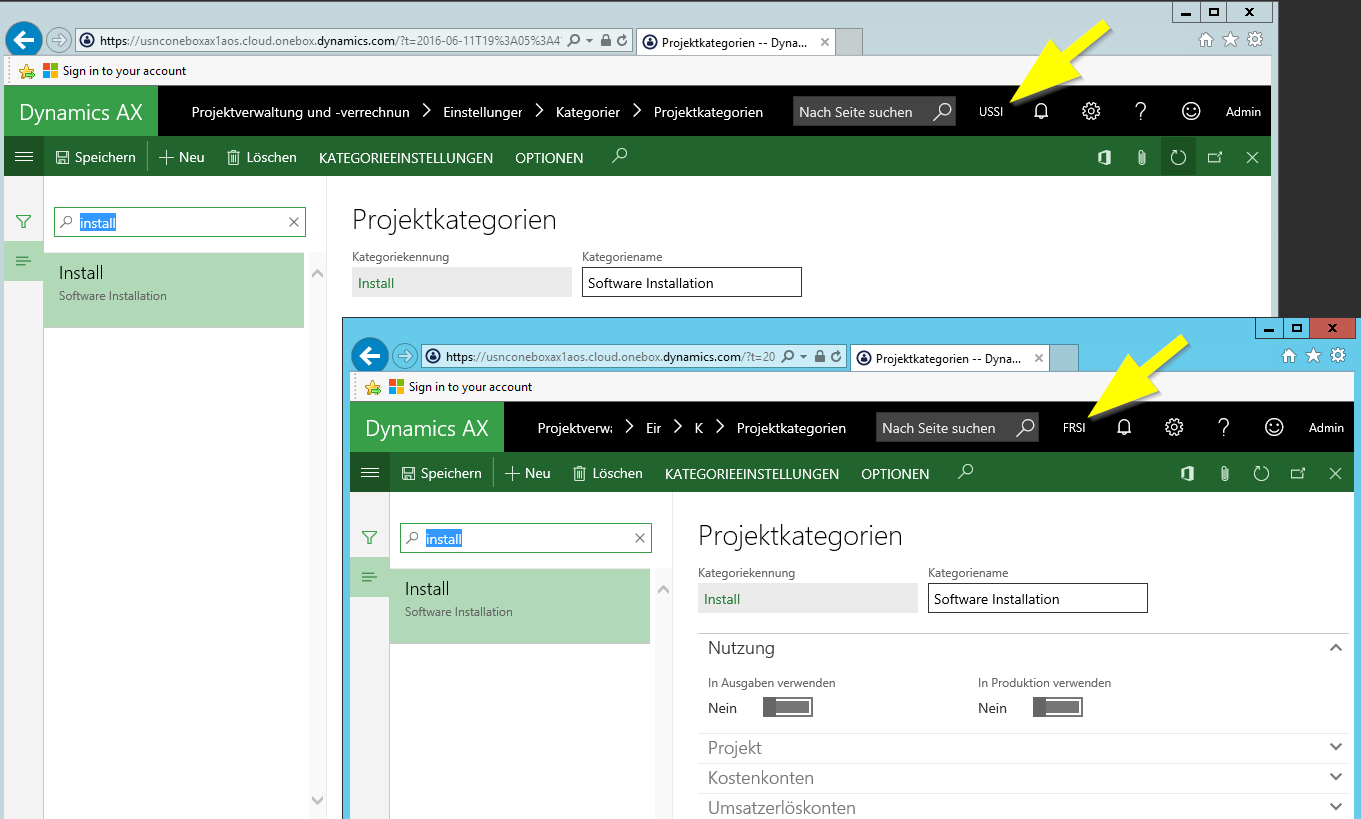
Task: Open the settings gear in the FRSI window
Action: (x=1174, y=428)
